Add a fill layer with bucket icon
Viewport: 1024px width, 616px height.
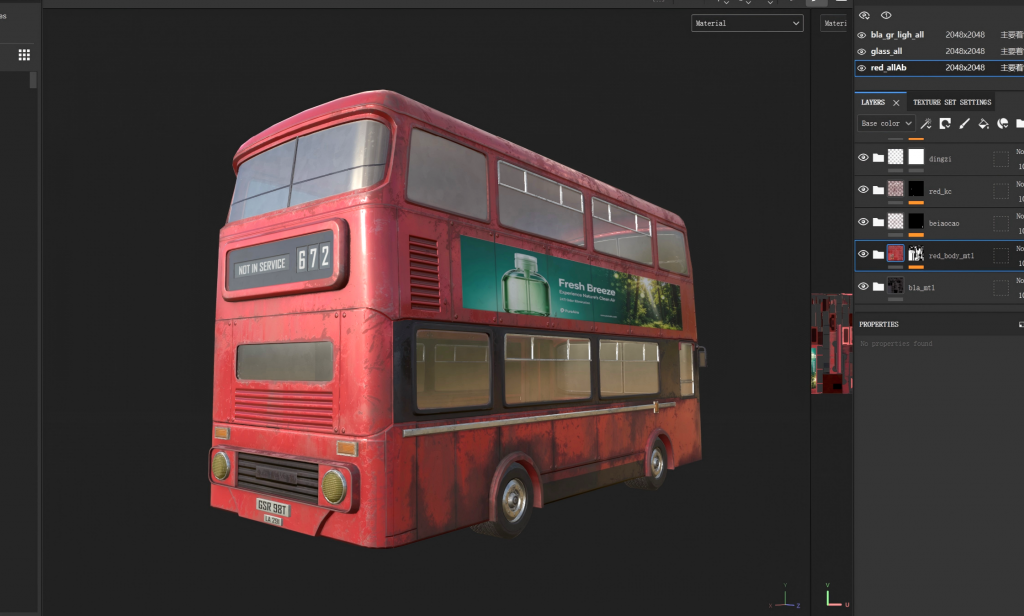tap(983, 123)
